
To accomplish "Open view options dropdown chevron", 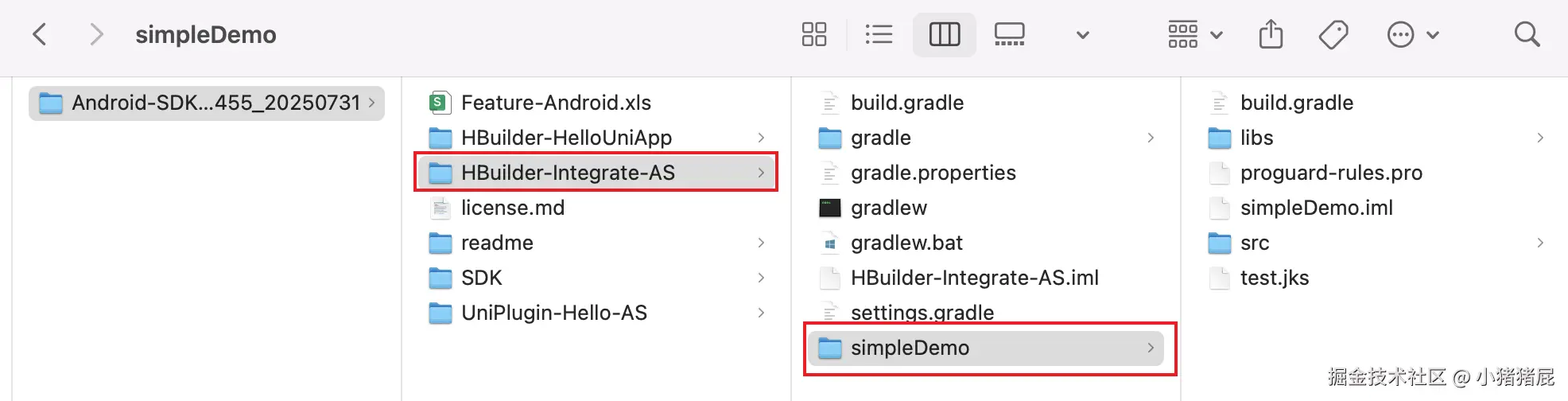I will [x=1082, y=35].
